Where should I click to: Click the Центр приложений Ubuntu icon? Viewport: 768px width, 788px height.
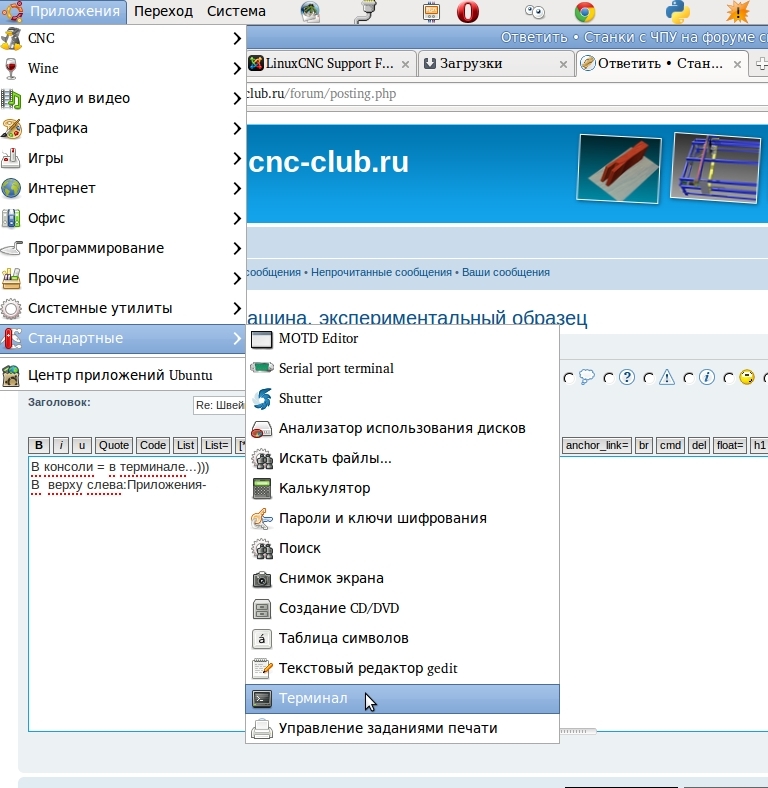coord(11,376)
